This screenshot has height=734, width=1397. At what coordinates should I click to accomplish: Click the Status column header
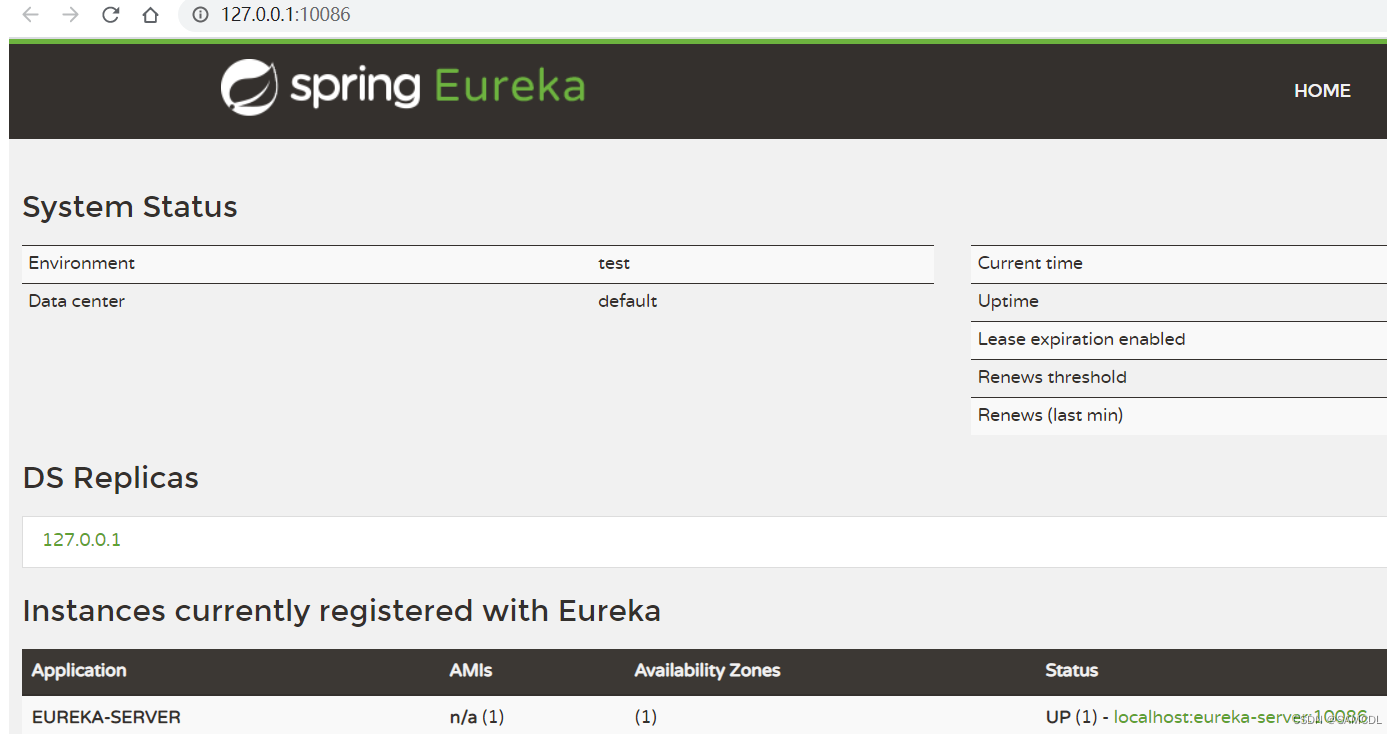1071,671
